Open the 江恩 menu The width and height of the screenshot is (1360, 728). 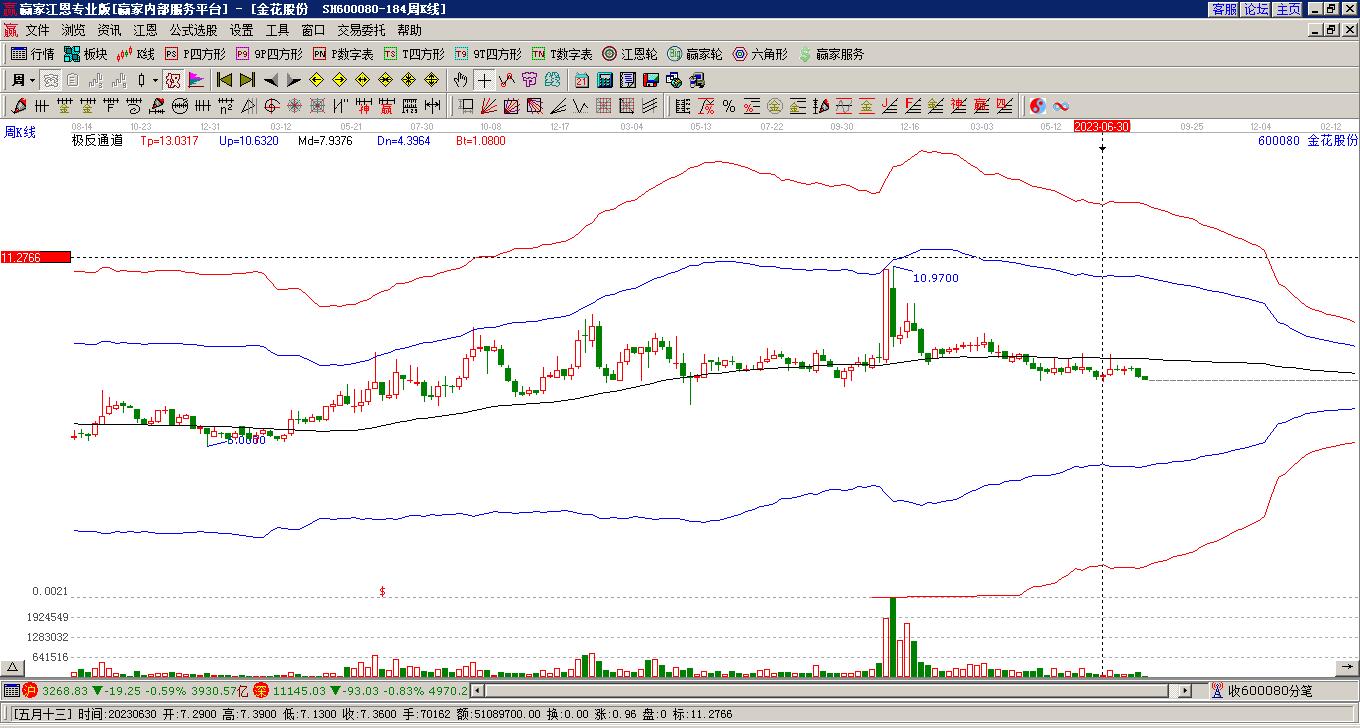(x=145, y=30)
